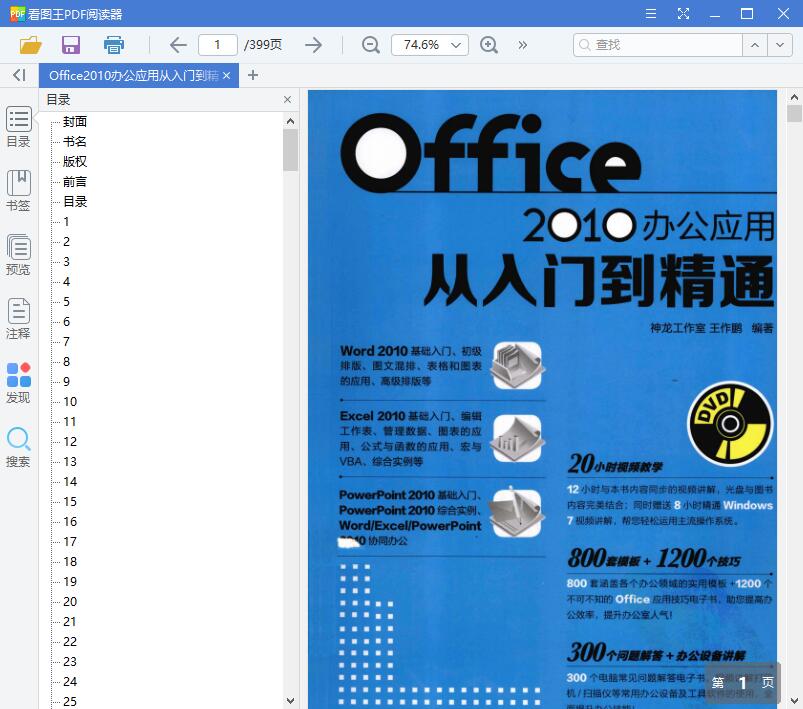Open the main menu hamburger icon

coord(650,14)
